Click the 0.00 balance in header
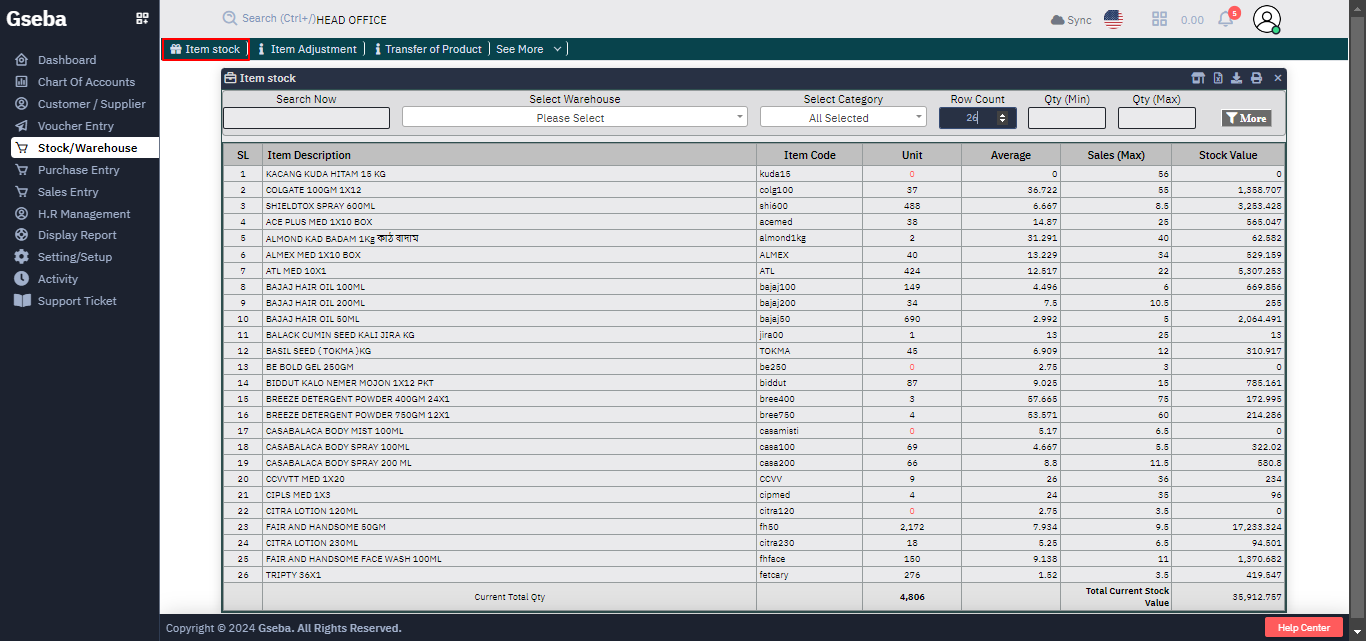The height and width of the screenshot is (641, 1366). coord(1192,20)
